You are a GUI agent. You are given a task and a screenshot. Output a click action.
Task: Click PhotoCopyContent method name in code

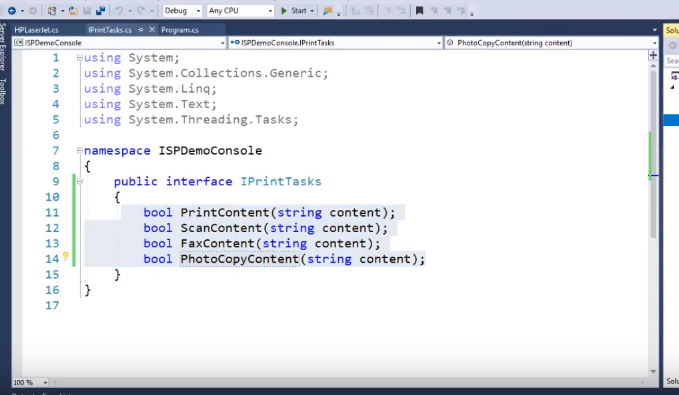(240, 259)
